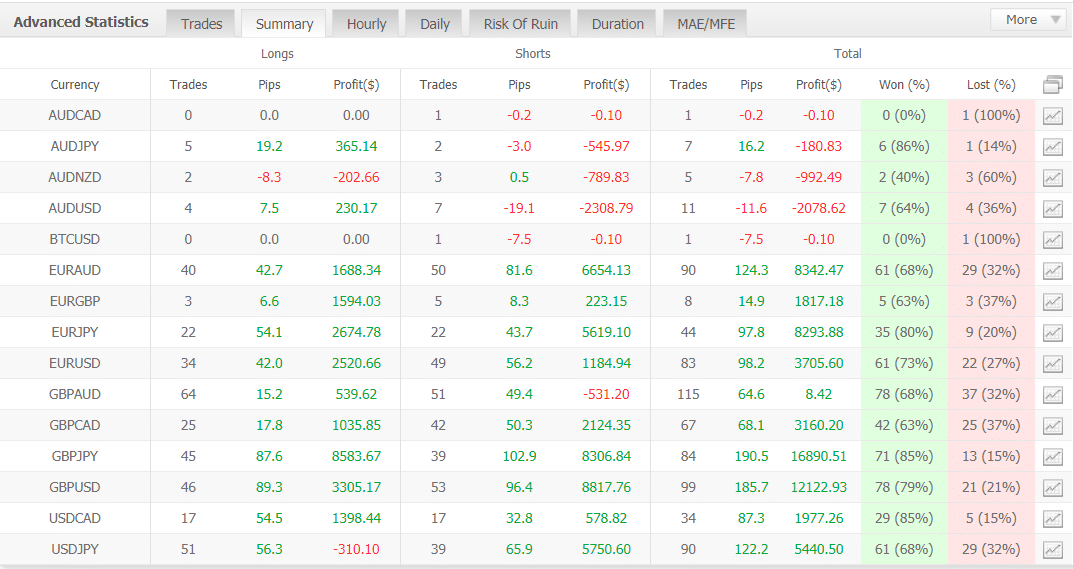Open chart icon next to USDJPY row

pyautogui.click(x=1052, y=550)
